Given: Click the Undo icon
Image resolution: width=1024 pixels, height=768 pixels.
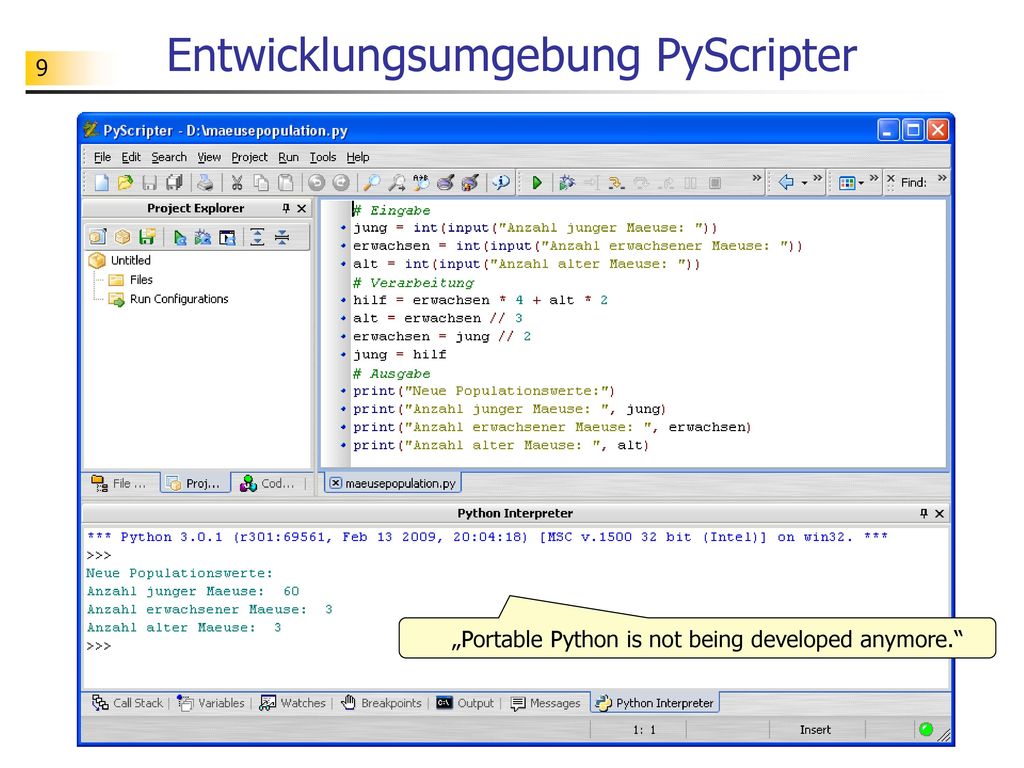Looking at the screenshot, I should (x=317, y=183).
